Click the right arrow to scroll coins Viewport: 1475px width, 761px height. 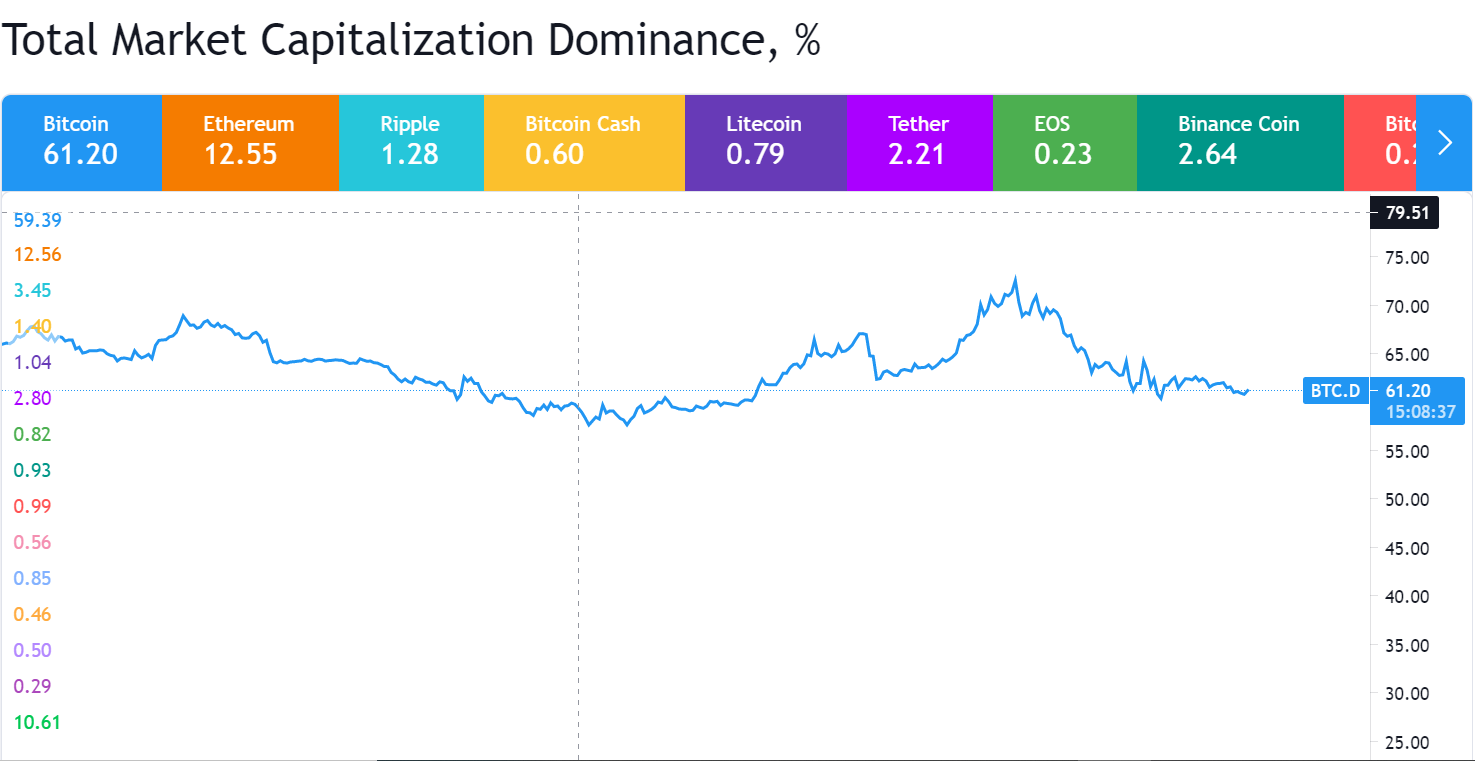tap(1444, 142)
